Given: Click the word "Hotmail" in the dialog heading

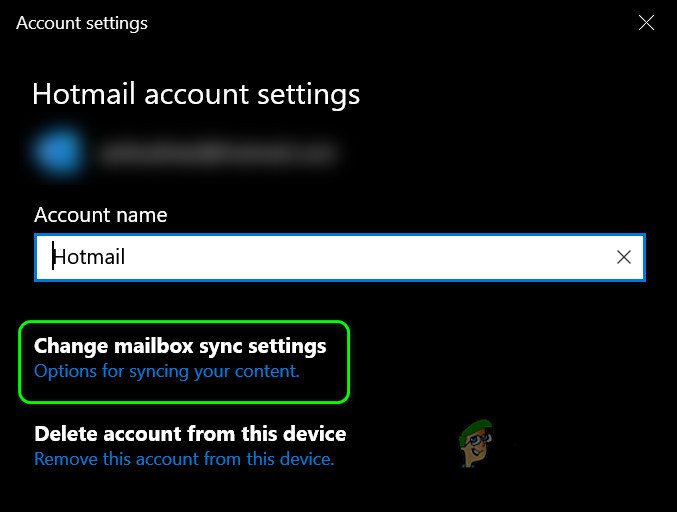Looking at the screenshot, I should coord(85,94).
